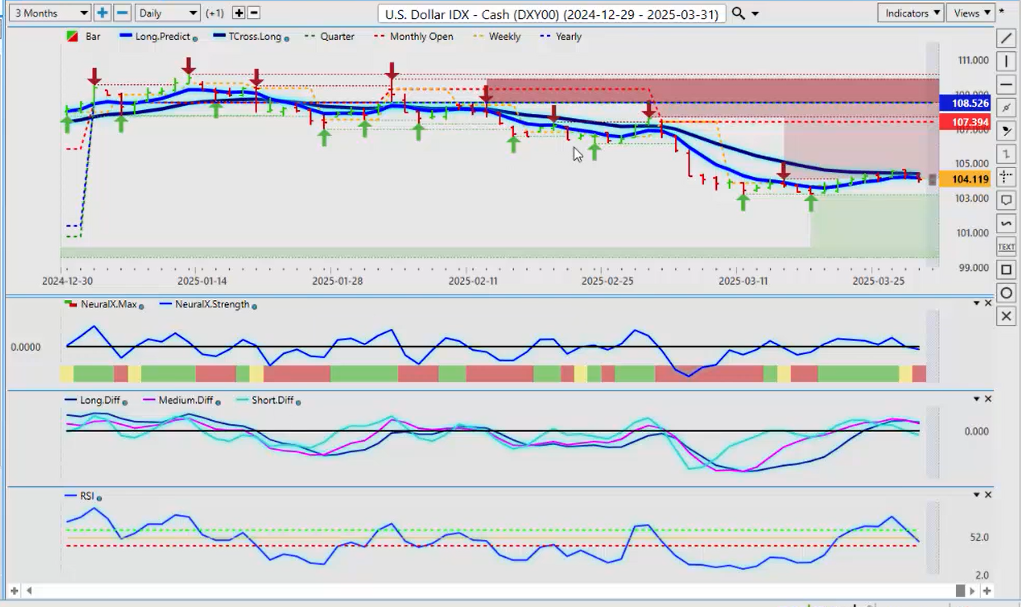Viewport: 1021px width, 607px height.
Task: Select the ellipse shape tool
Action: point(1007,293)
